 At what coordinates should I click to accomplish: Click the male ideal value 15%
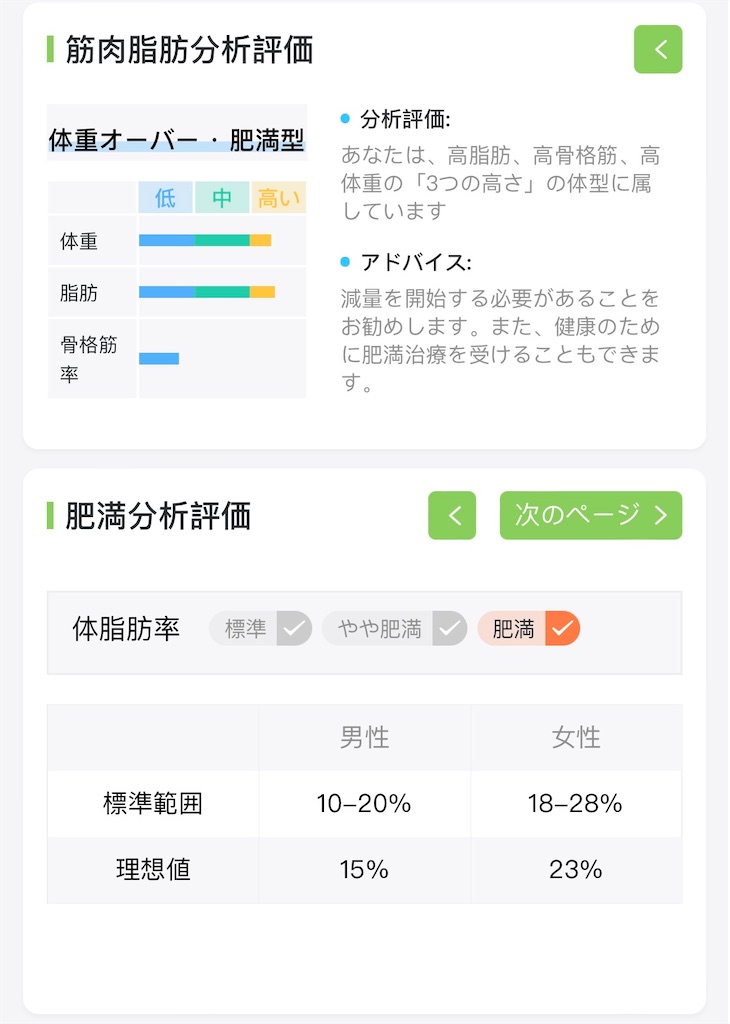coord(364,870)
